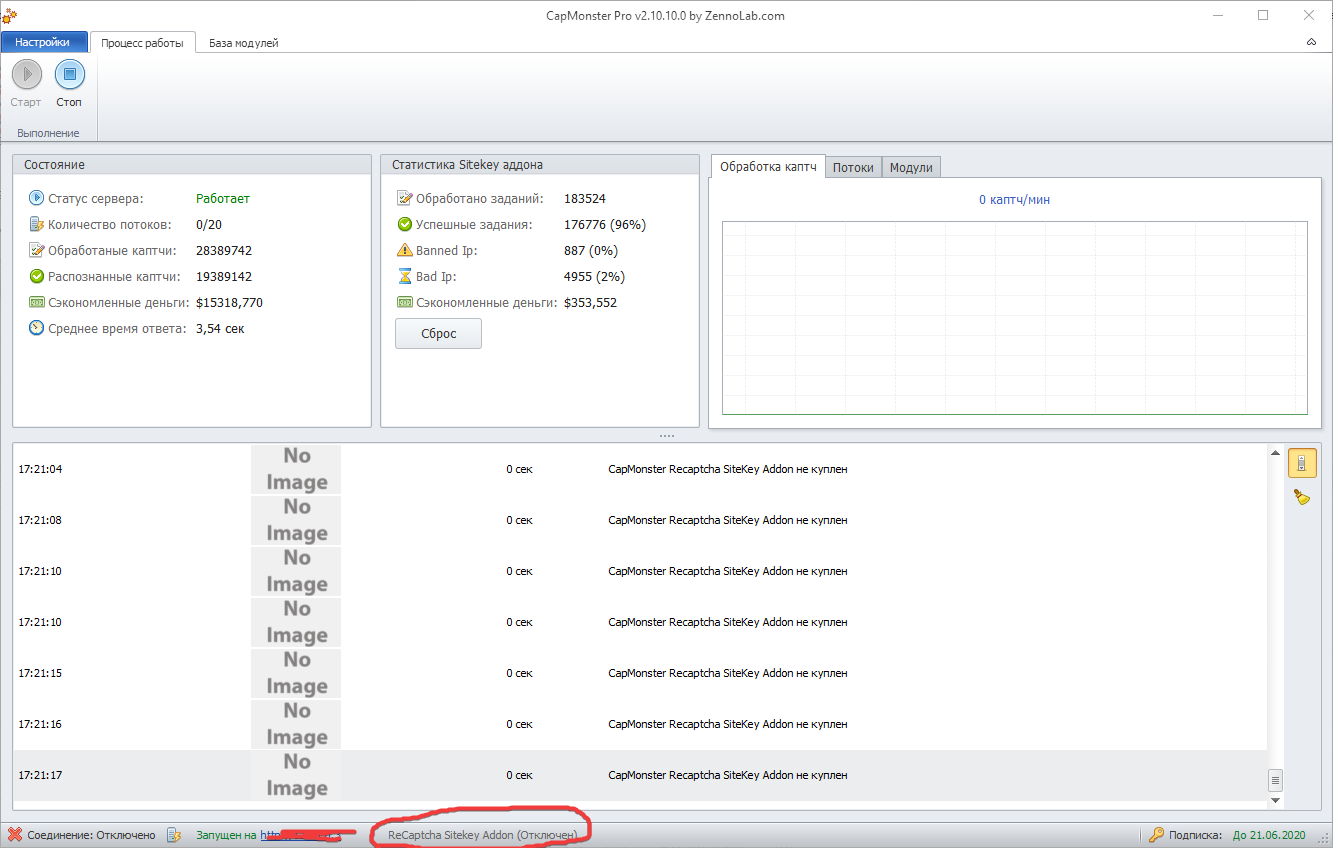Click the No Image thumbnail at 17:21:04

click(296, 469)
